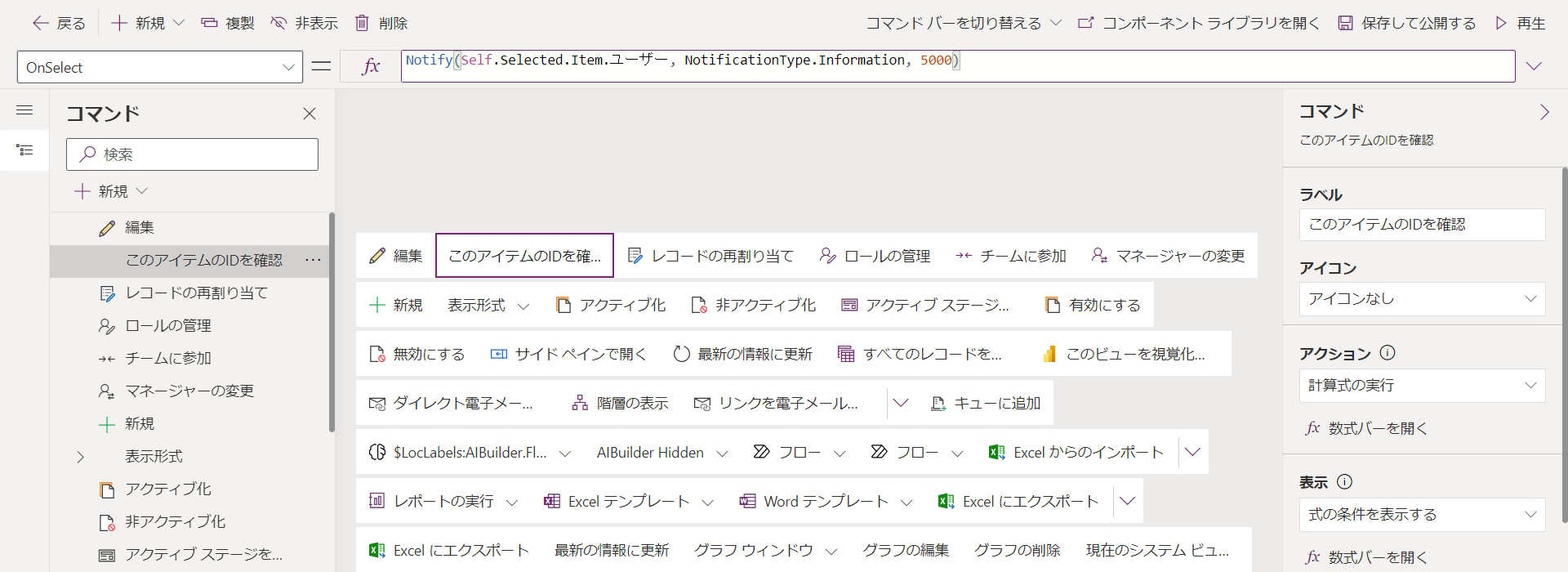The image size is (1568, 572).
Task: Click the 複製 duplicate icon
Action: [209, 23]
